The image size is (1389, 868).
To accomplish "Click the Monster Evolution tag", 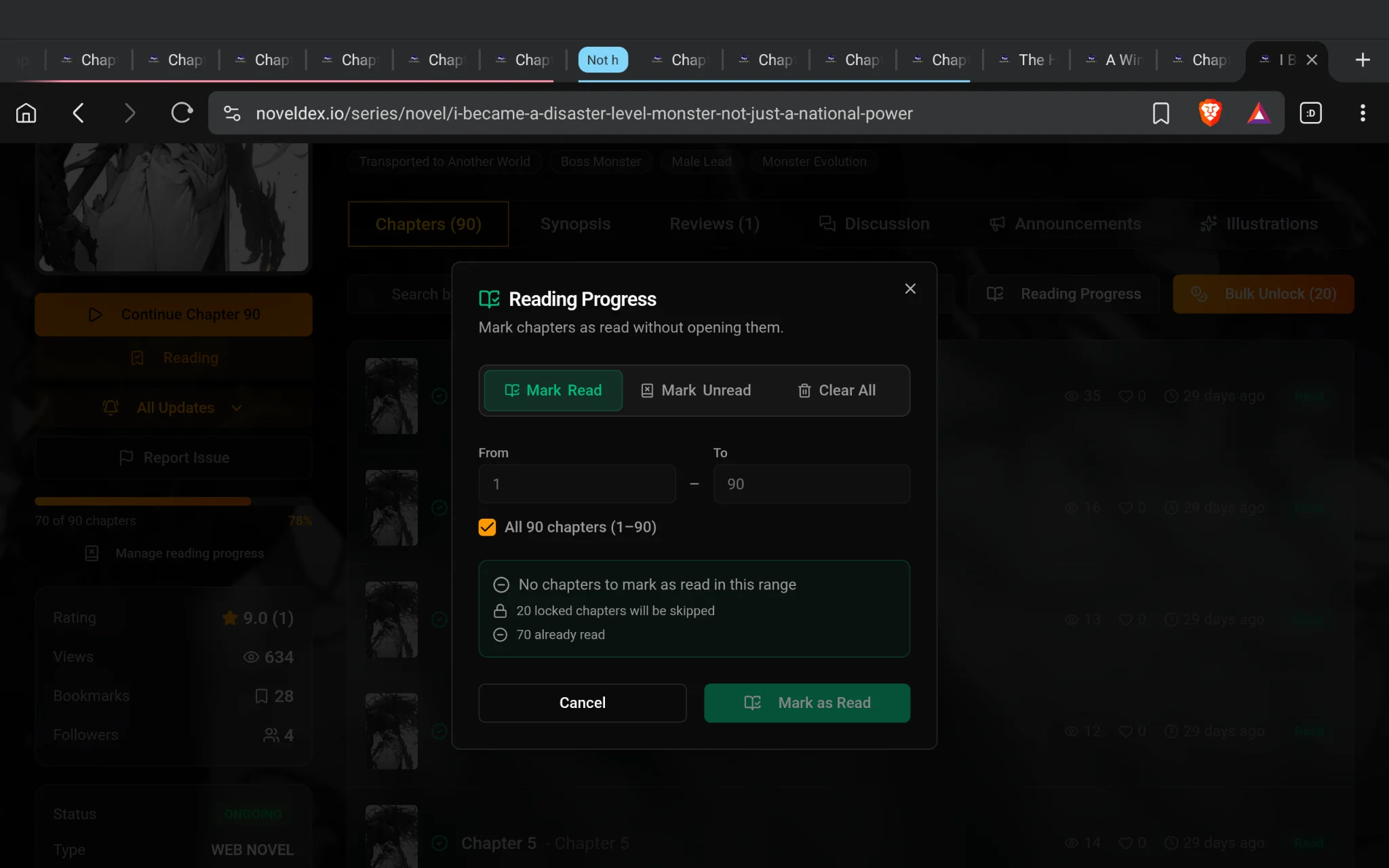I will (x=814, y=162).
